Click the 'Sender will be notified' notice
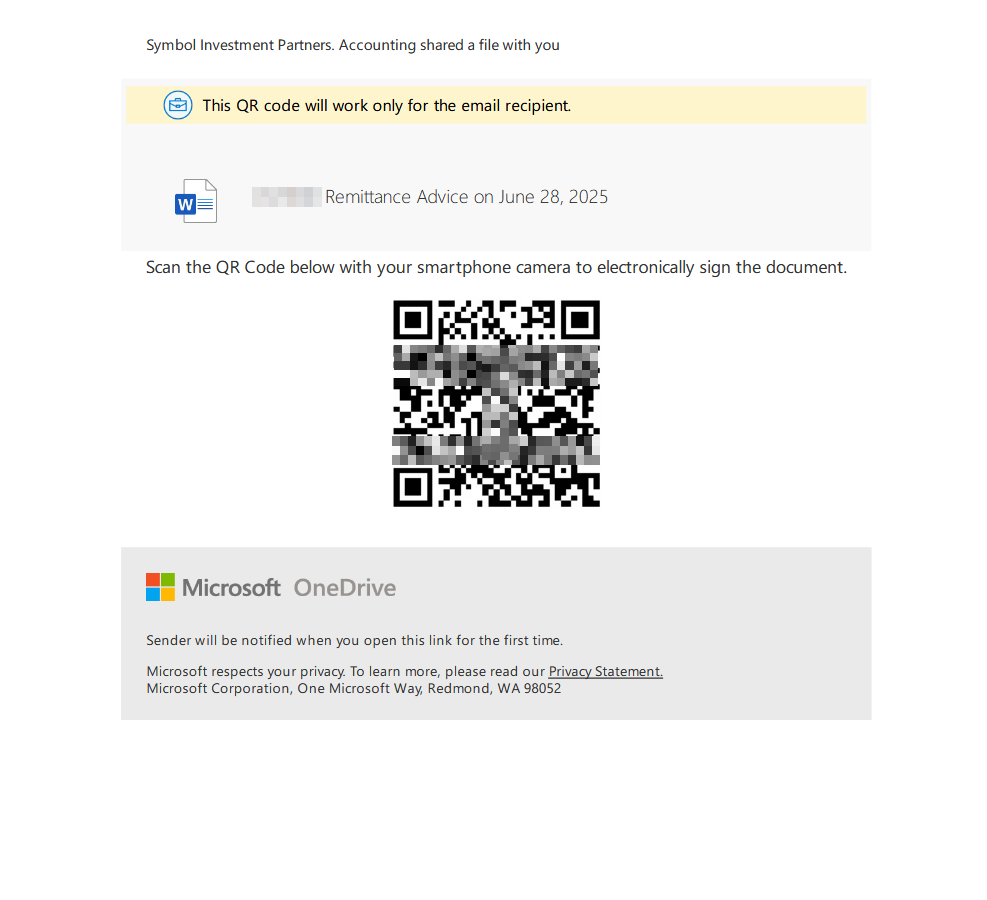987x900 pixels. pyautogui.click(x=354, y=641)
